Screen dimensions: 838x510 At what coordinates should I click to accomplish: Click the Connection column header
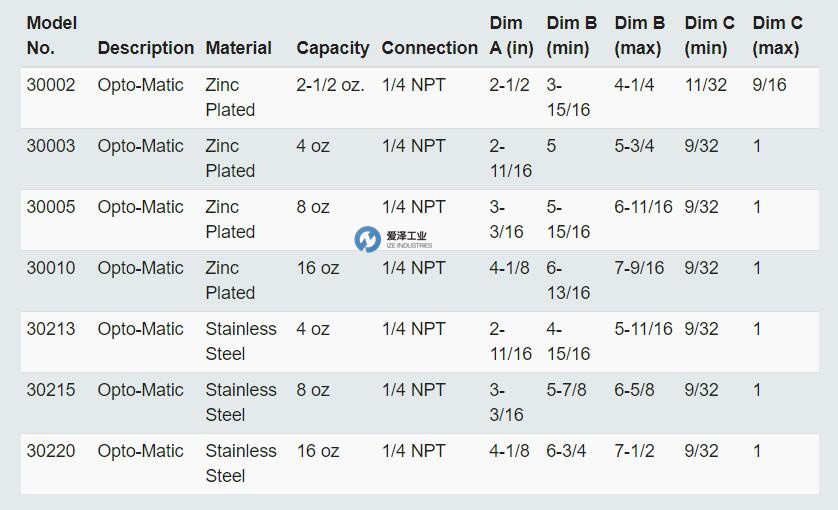(x=430, y=48)
